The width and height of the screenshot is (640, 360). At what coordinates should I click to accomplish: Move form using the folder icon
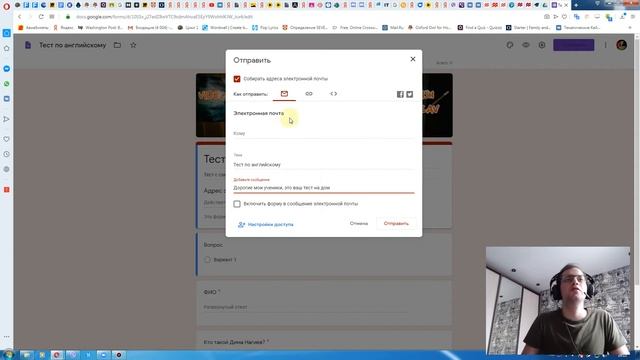coord(117,45)
